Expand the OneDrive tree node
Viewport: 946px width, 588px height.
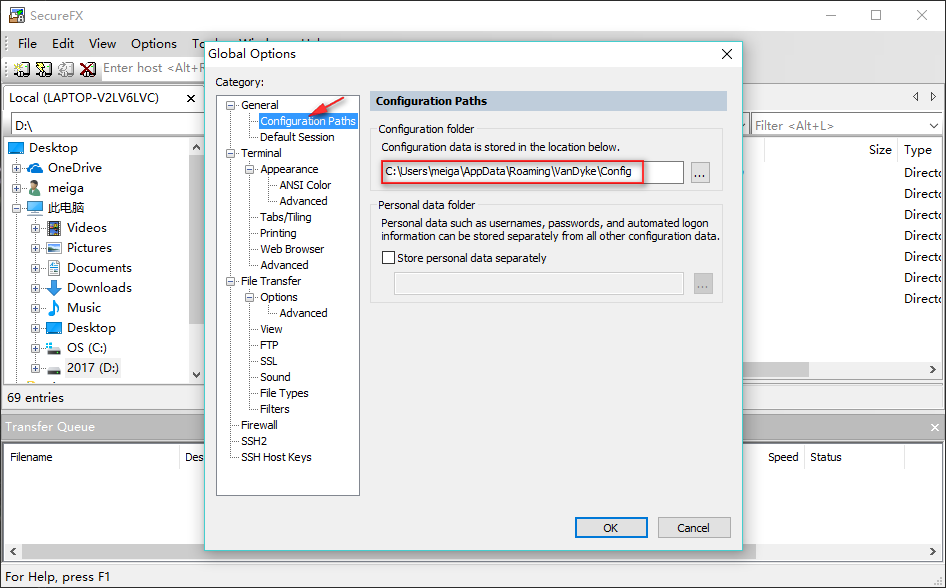[16, 168]
